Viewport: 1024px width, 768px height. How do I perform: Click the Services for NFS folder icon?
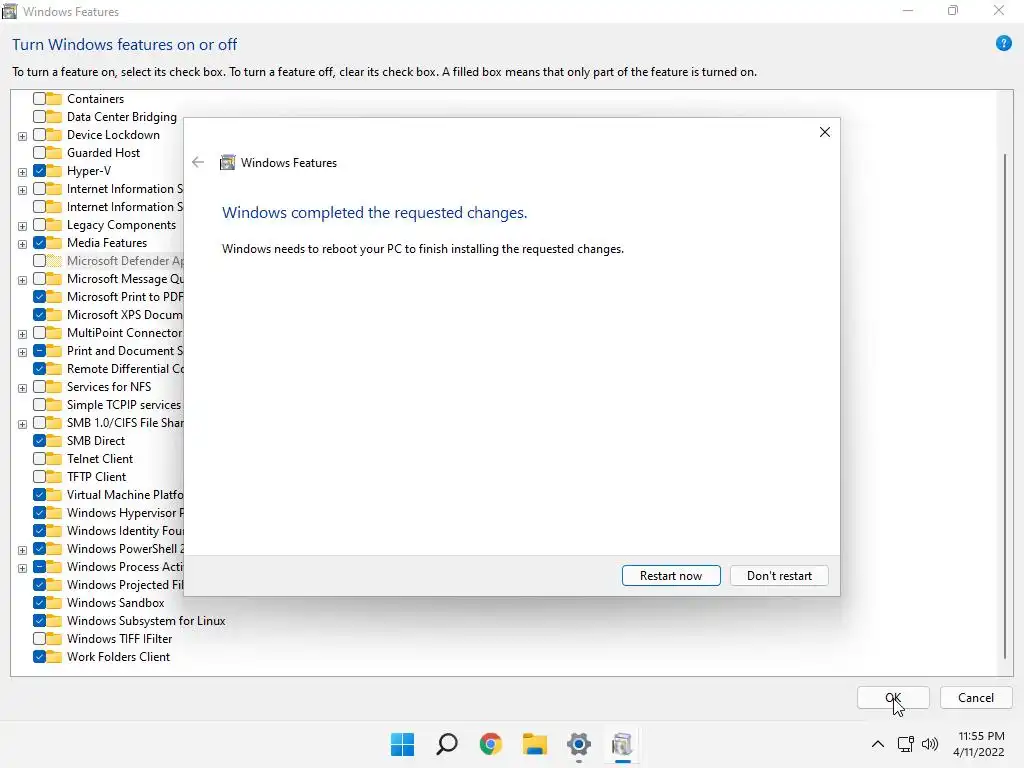pos(54,387)
